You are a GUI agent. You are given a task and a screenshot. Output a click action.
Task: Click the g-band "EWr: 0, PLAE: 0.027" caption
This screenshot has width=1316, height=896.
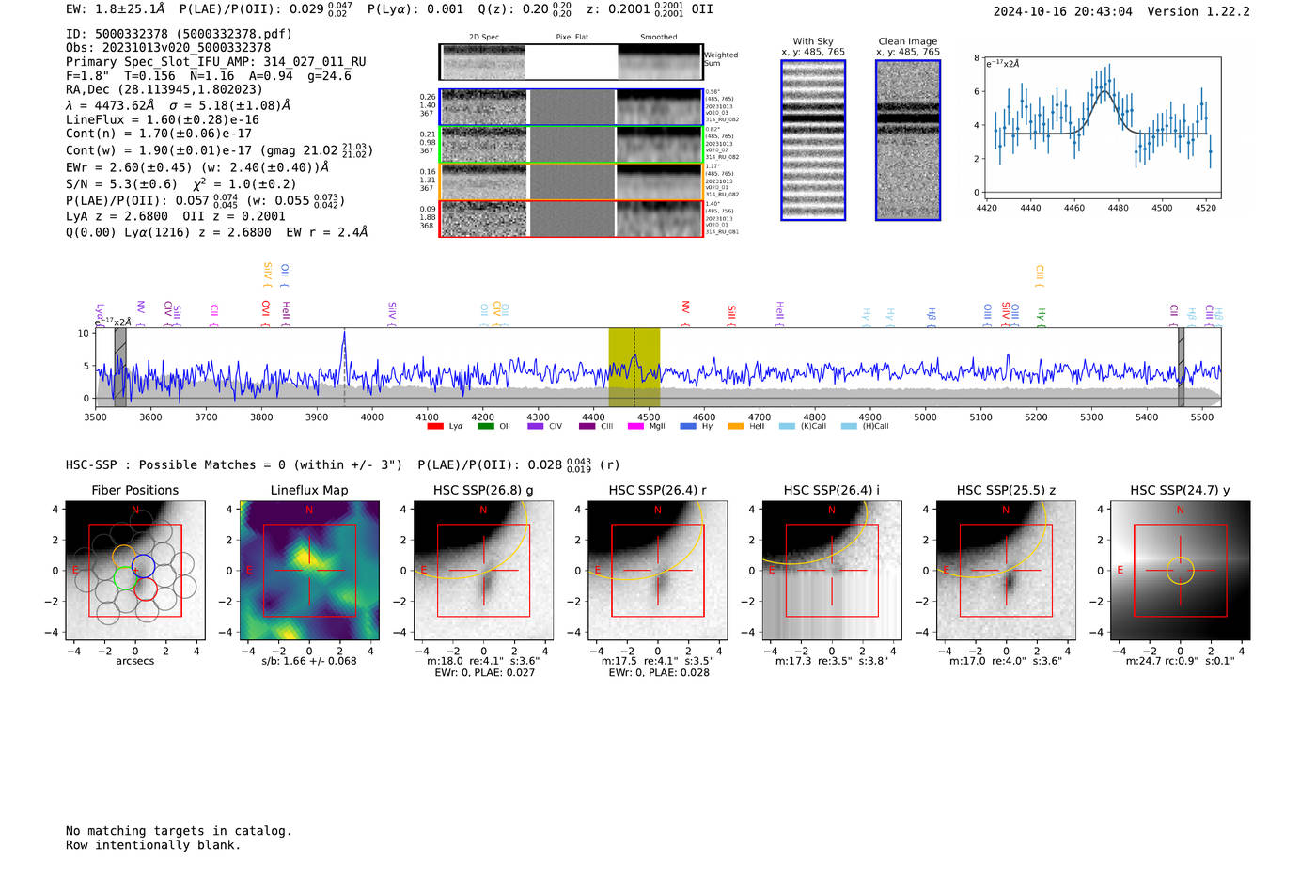(483, 673)
